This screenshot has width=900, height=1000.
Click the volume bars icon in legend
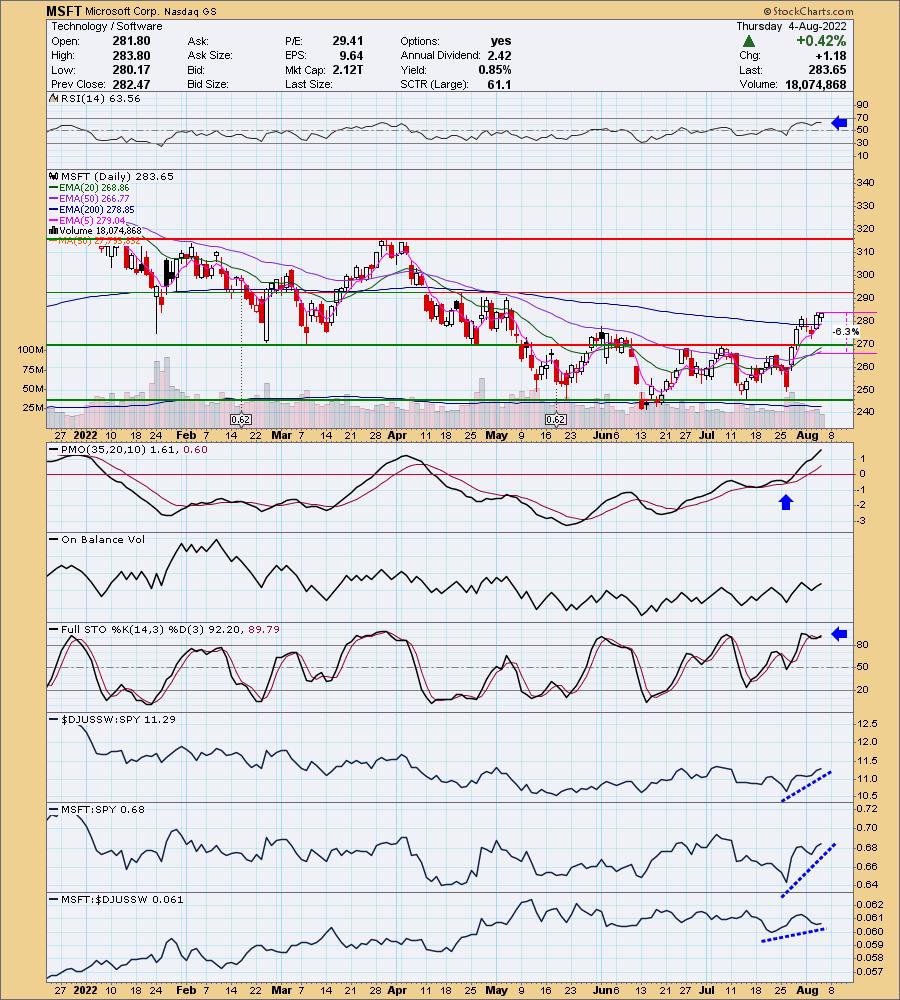(x=54, y=231)
